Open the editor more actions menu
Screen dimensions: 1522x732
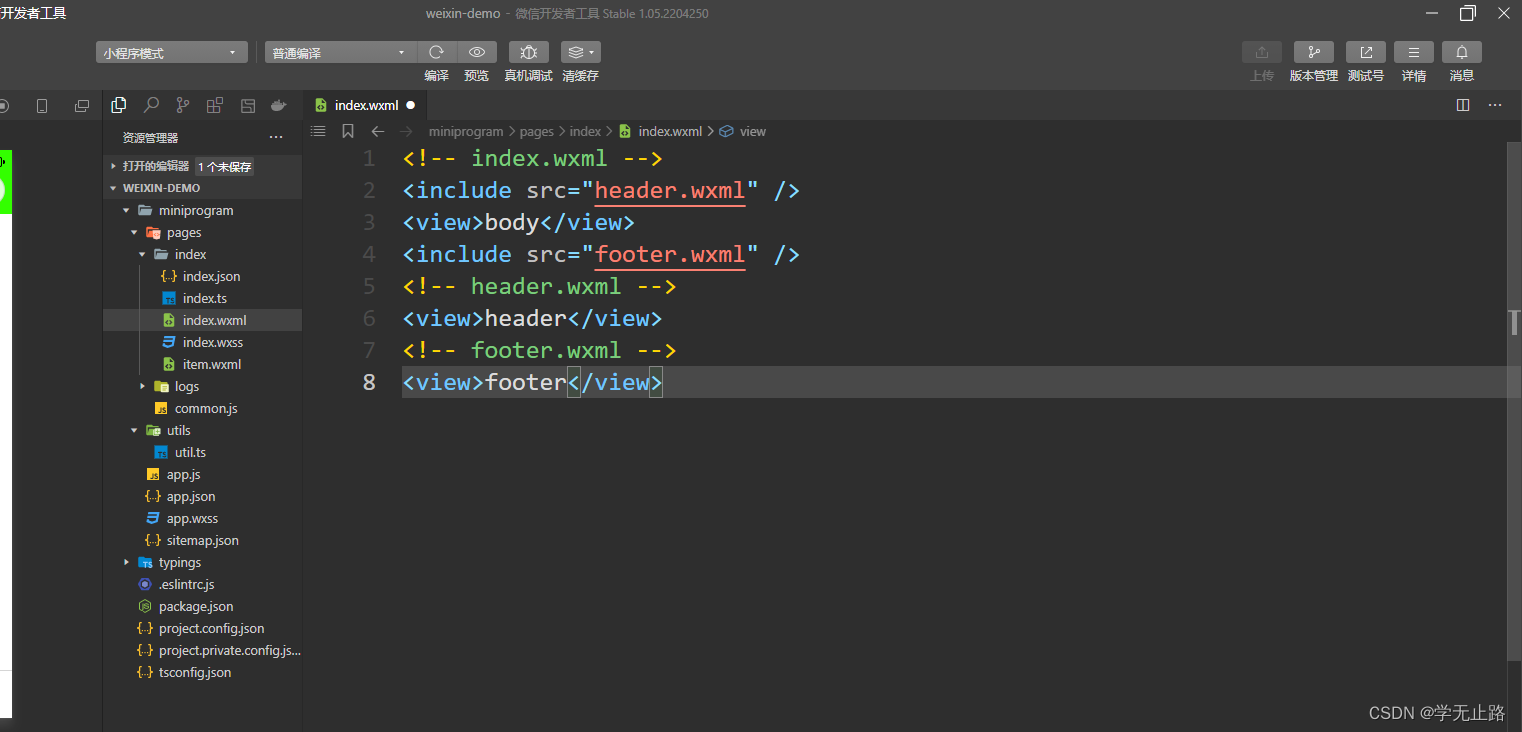[x=1495, y=105]
